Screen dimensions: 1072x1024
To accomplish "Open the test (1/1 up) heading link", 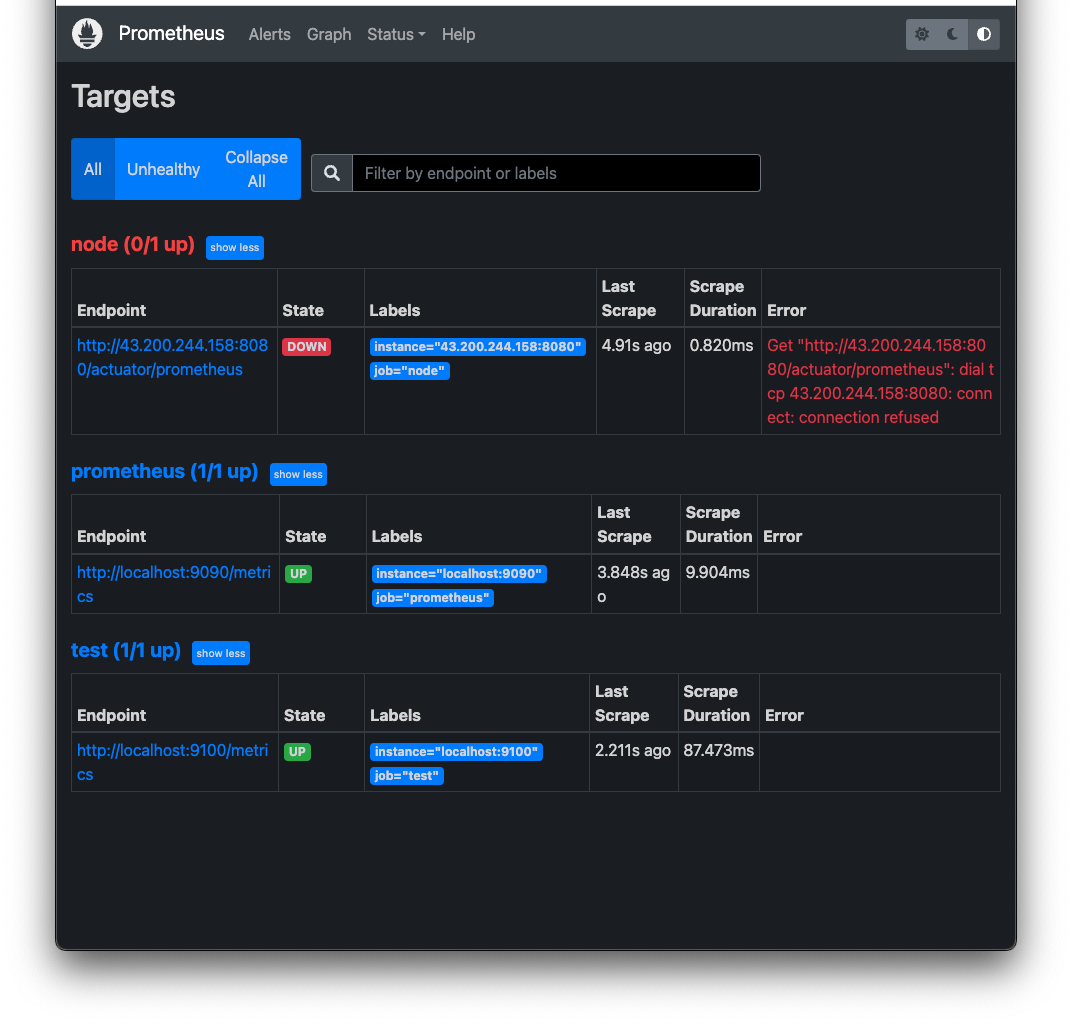I will (x=126, y=650).
